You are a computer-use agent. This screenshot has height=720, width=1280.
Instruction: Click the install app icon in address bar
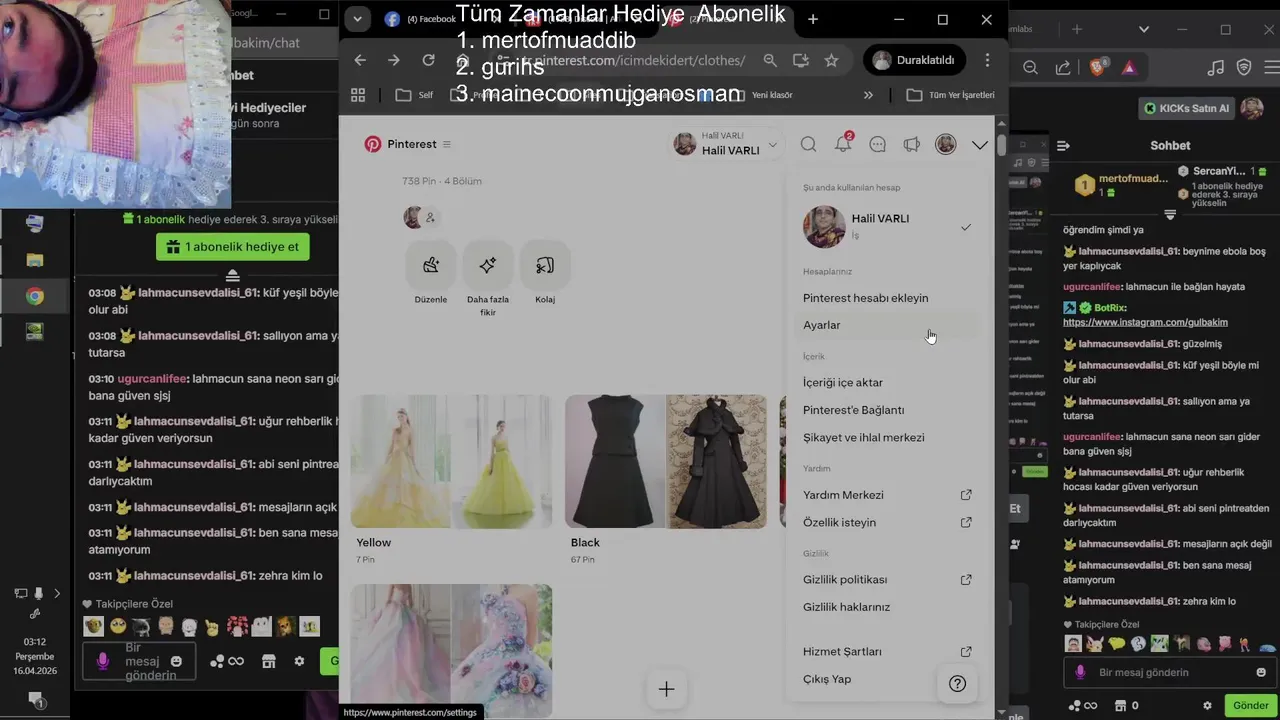(801, 60)
